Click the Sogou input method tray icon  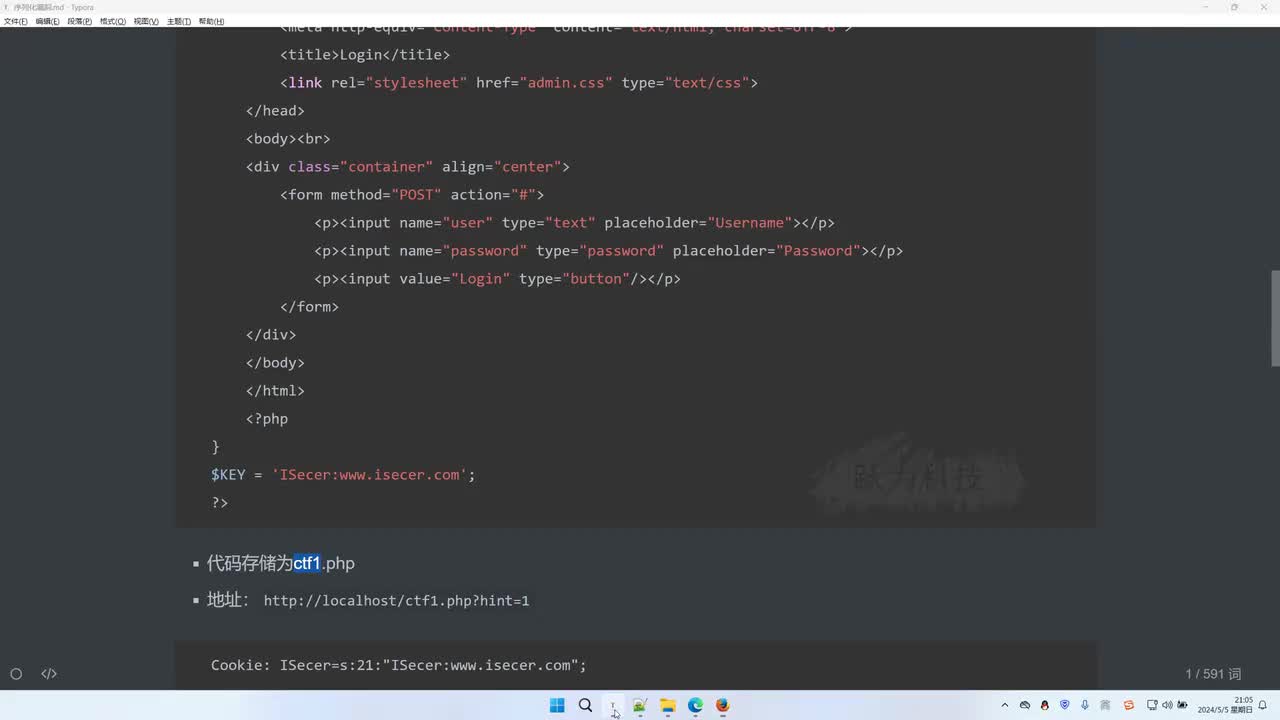click(x=1129, y=705)
